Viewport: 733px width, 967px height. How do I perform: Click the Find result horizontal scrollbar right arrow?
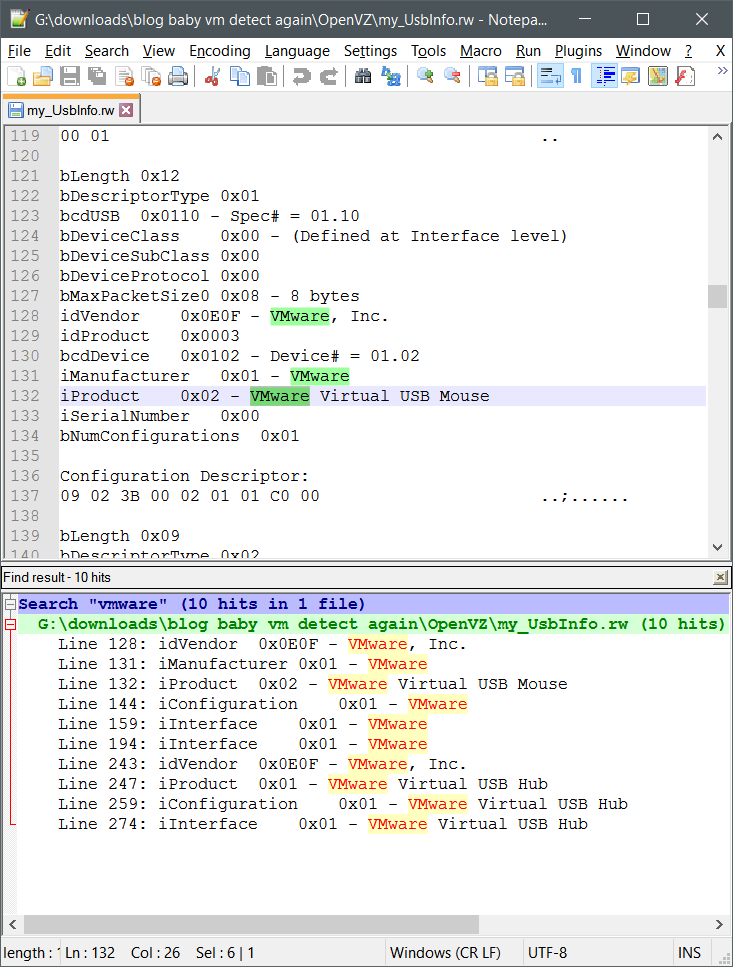coord(719,924)
